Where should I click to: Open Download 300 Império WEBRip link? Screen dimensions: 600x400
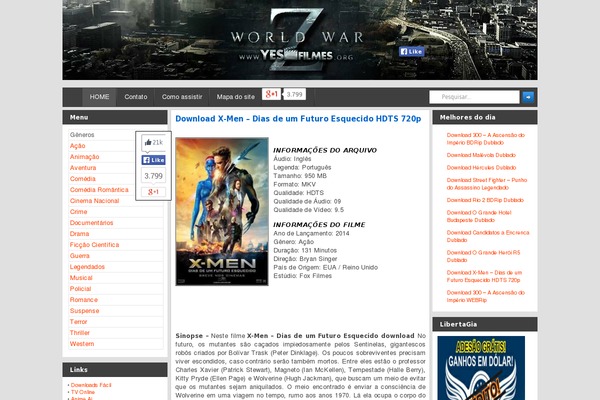pos(486,296)
